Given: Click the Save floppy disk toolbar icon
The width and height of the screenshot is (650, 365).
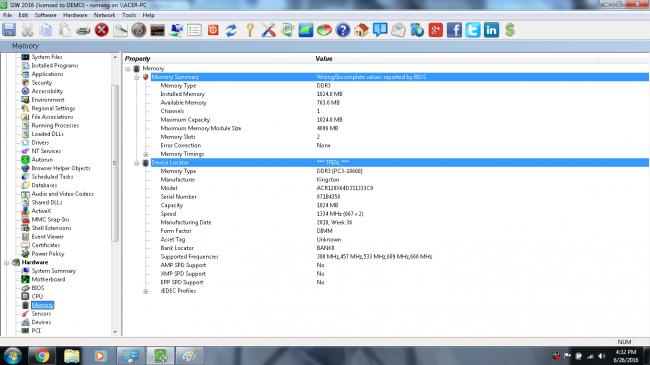Looking at the screenshot, I should 9,30.
